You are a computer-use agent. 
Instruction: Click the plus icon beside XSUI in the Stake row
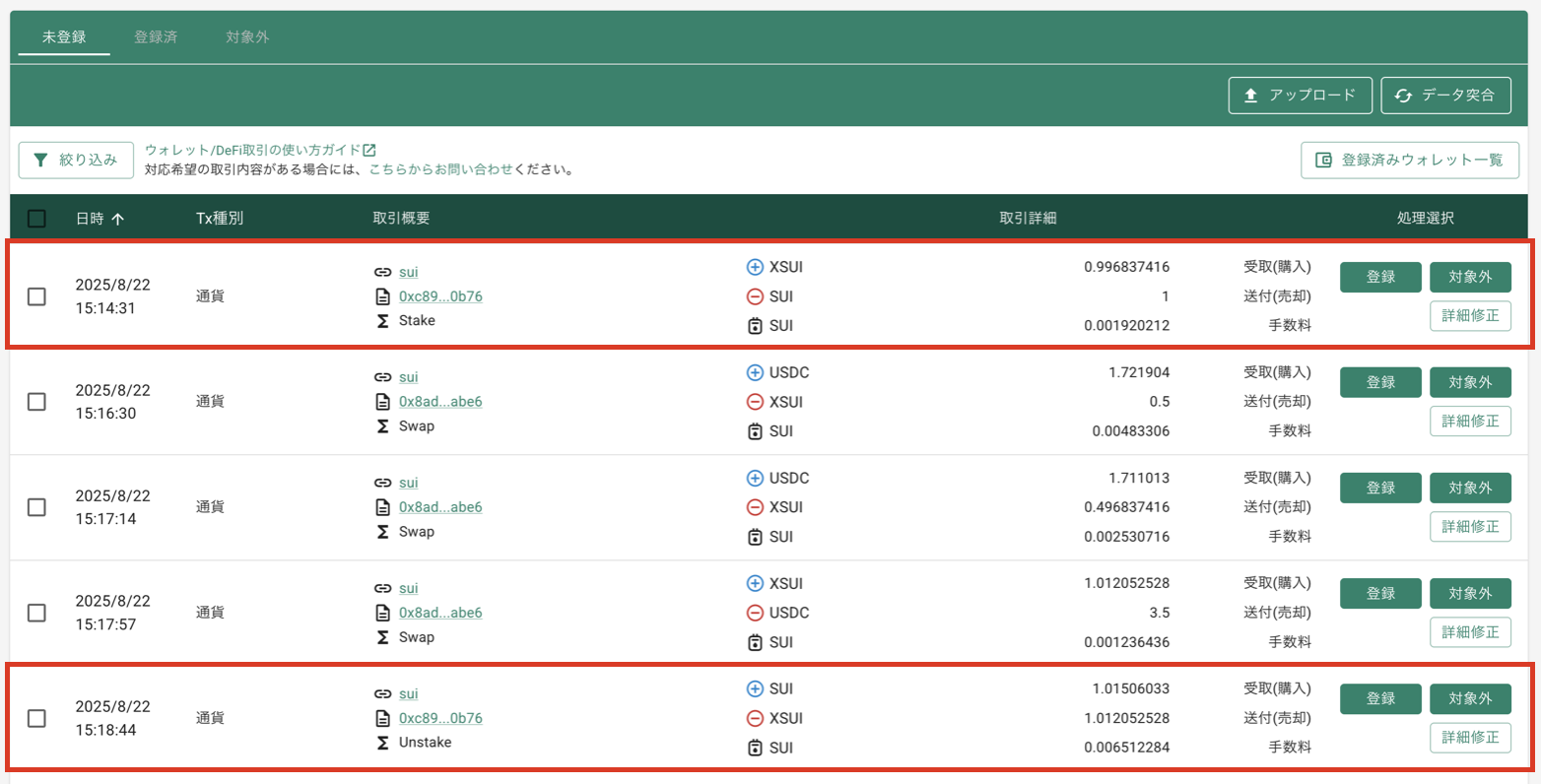[x=755, y=267]
